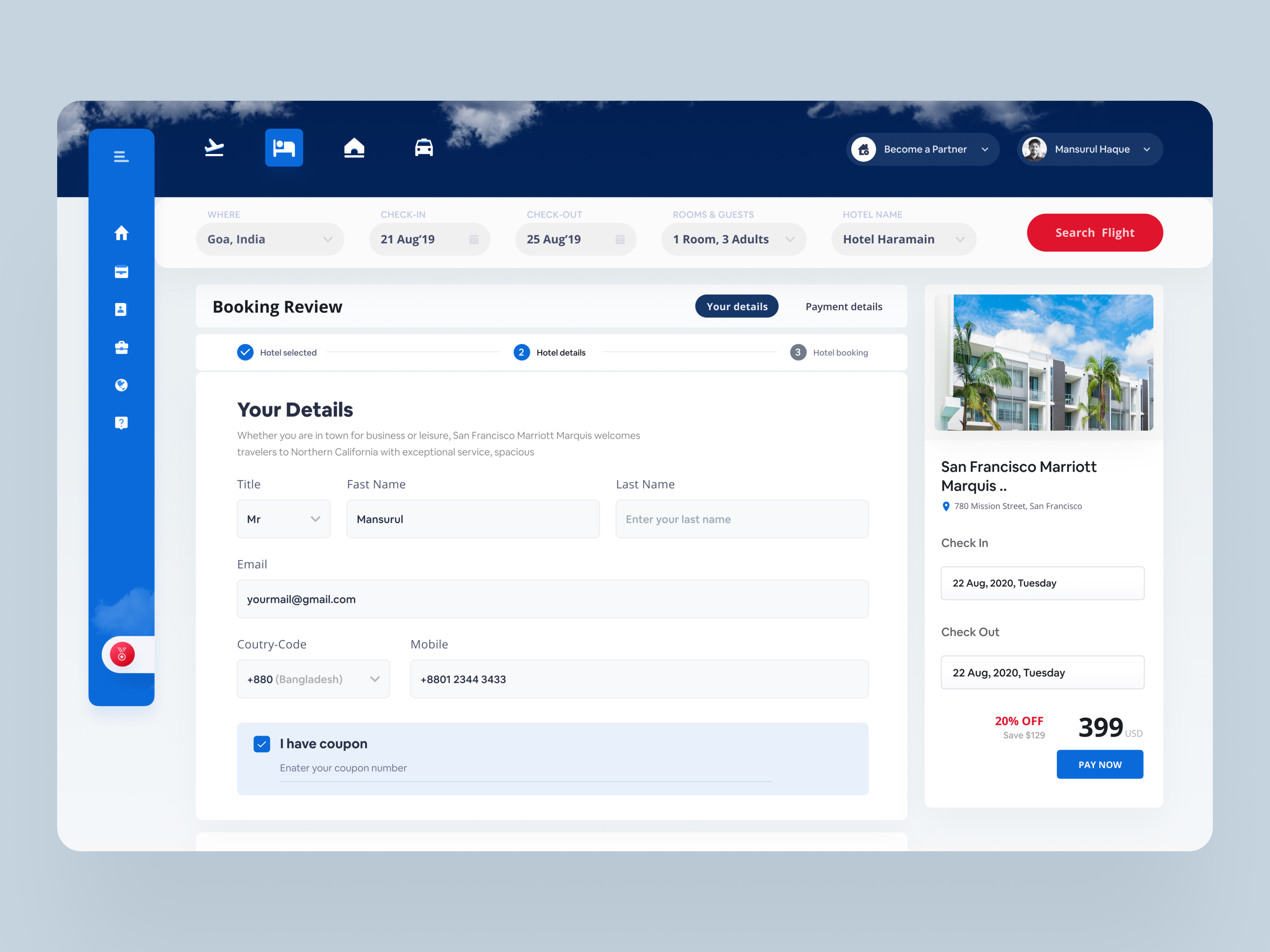
Task: Click the red medal badge in the sidebar
Action: [x=122, y=654]
